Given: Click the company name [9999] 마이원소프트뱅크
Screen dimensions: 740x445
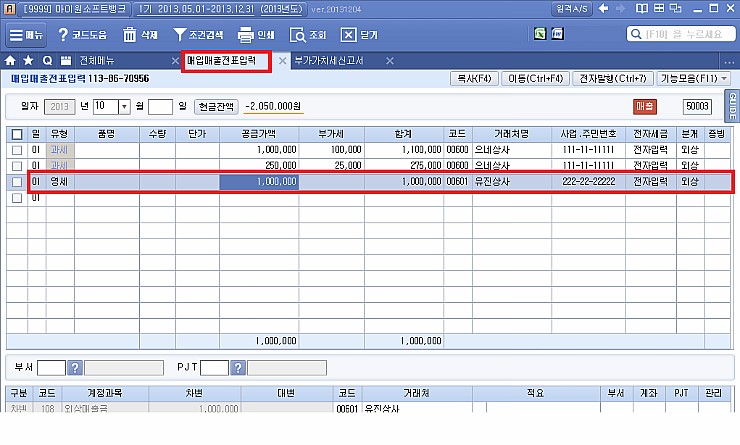Looking at the screenshot, I should (75, 9).
